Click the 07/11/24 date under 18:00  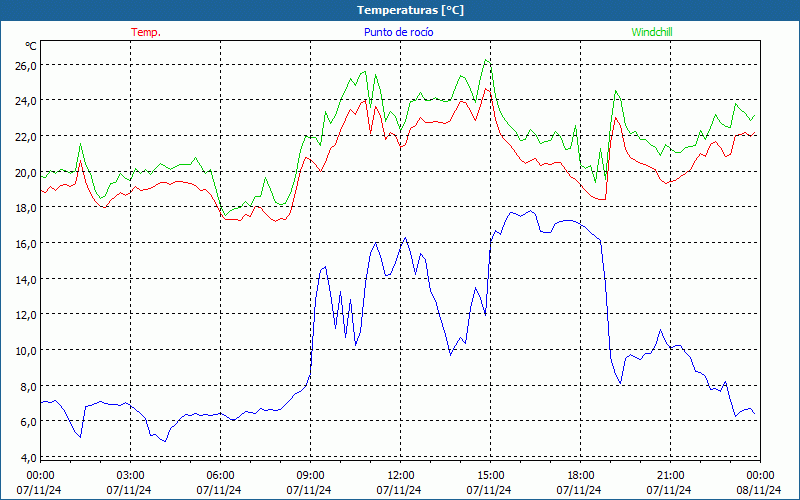pos(579,490)
